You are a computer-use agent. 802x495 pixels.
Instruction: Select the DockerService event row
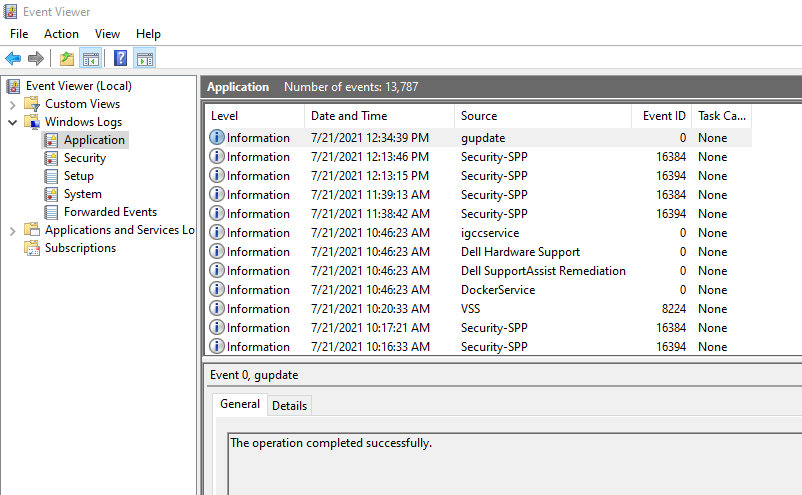(x=479, y=290)
